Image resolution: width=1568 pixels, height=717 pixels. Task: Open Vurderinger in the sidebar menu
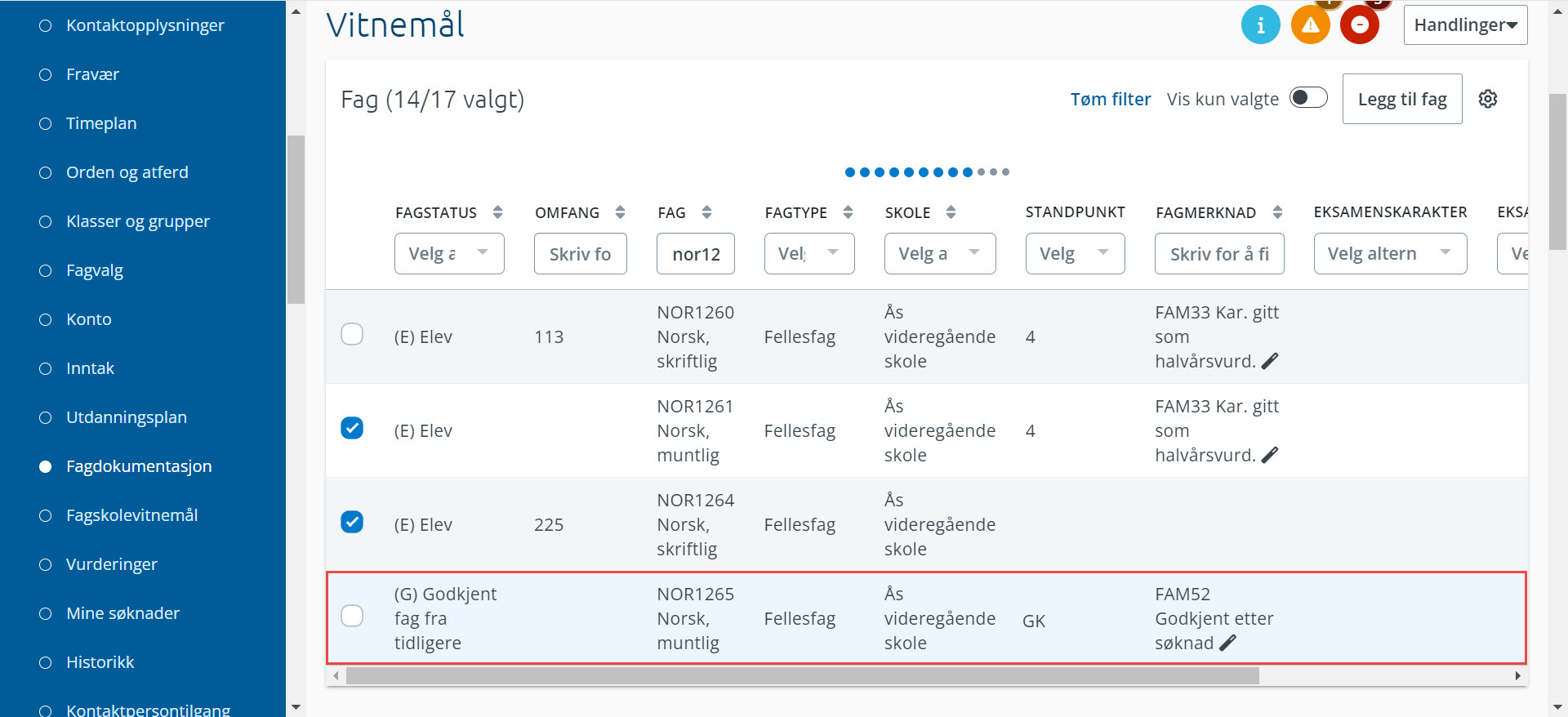[x=112, y=564]
